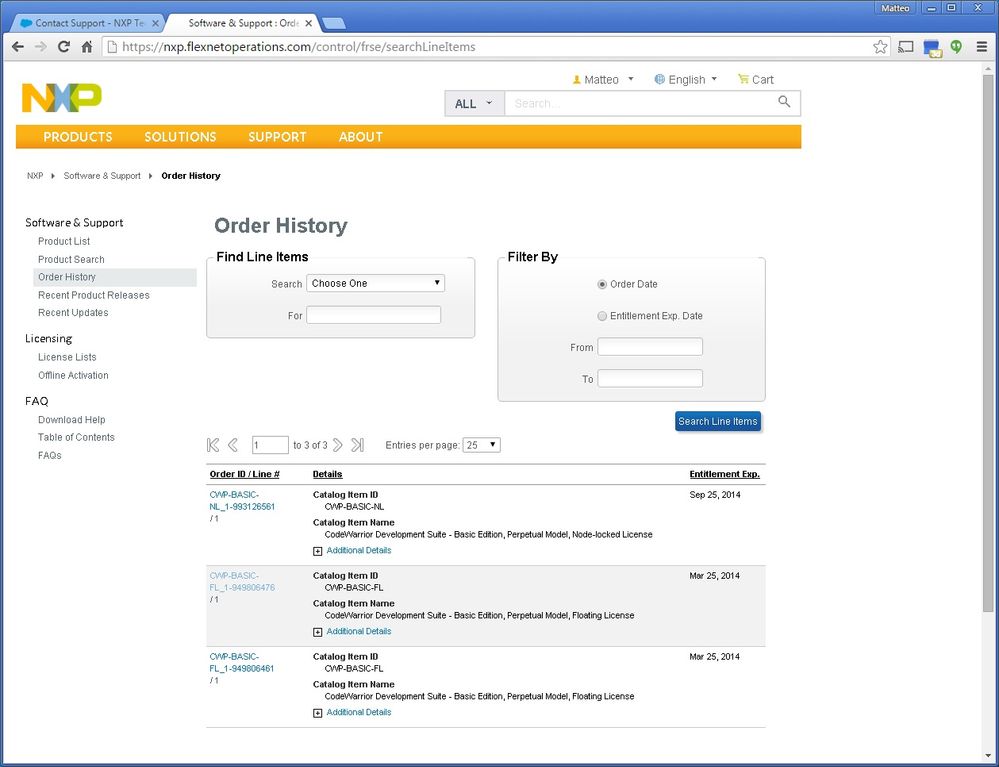Reload the page with refresh icon
This screenshot has width=999, height=767.
(64, 47)
